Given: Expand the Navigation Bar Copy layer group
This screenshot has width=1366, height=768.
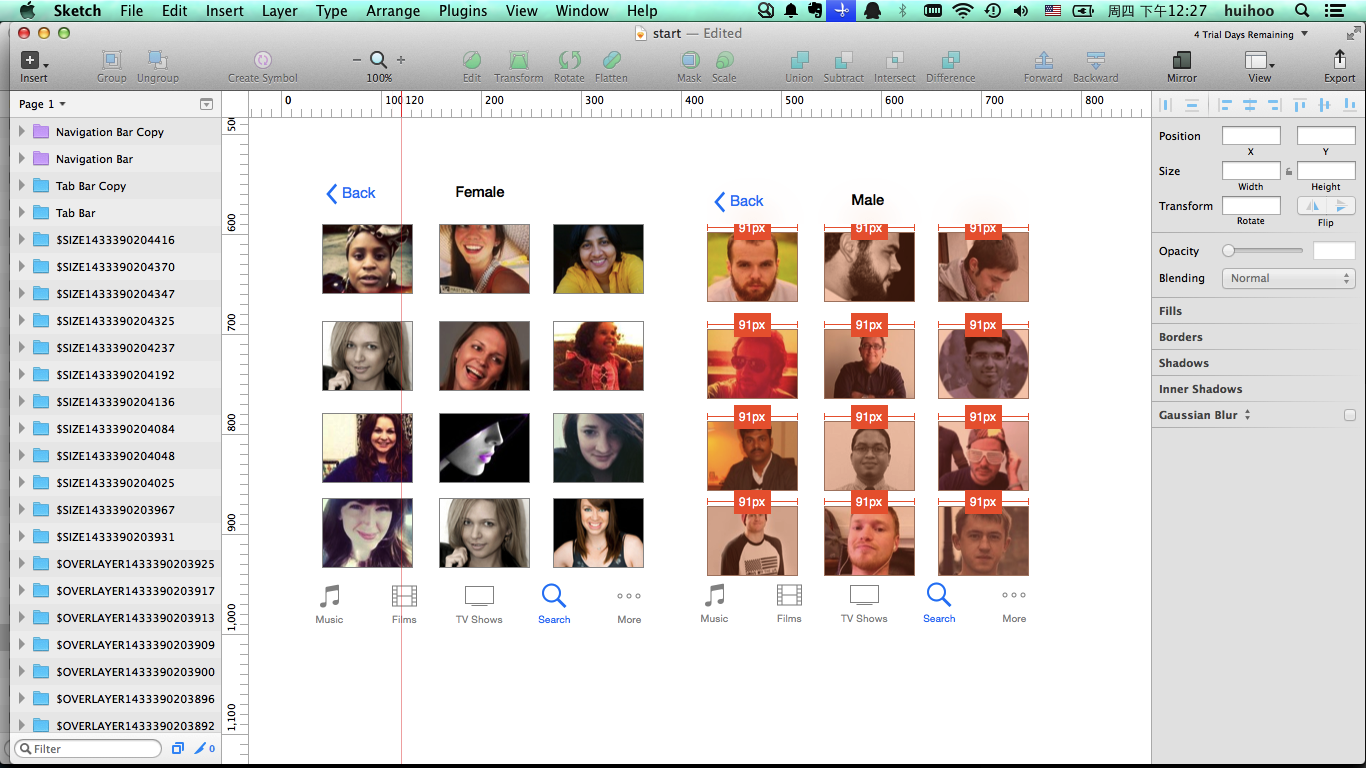Looking at the screenshot, I should click(x=22, y=132).
